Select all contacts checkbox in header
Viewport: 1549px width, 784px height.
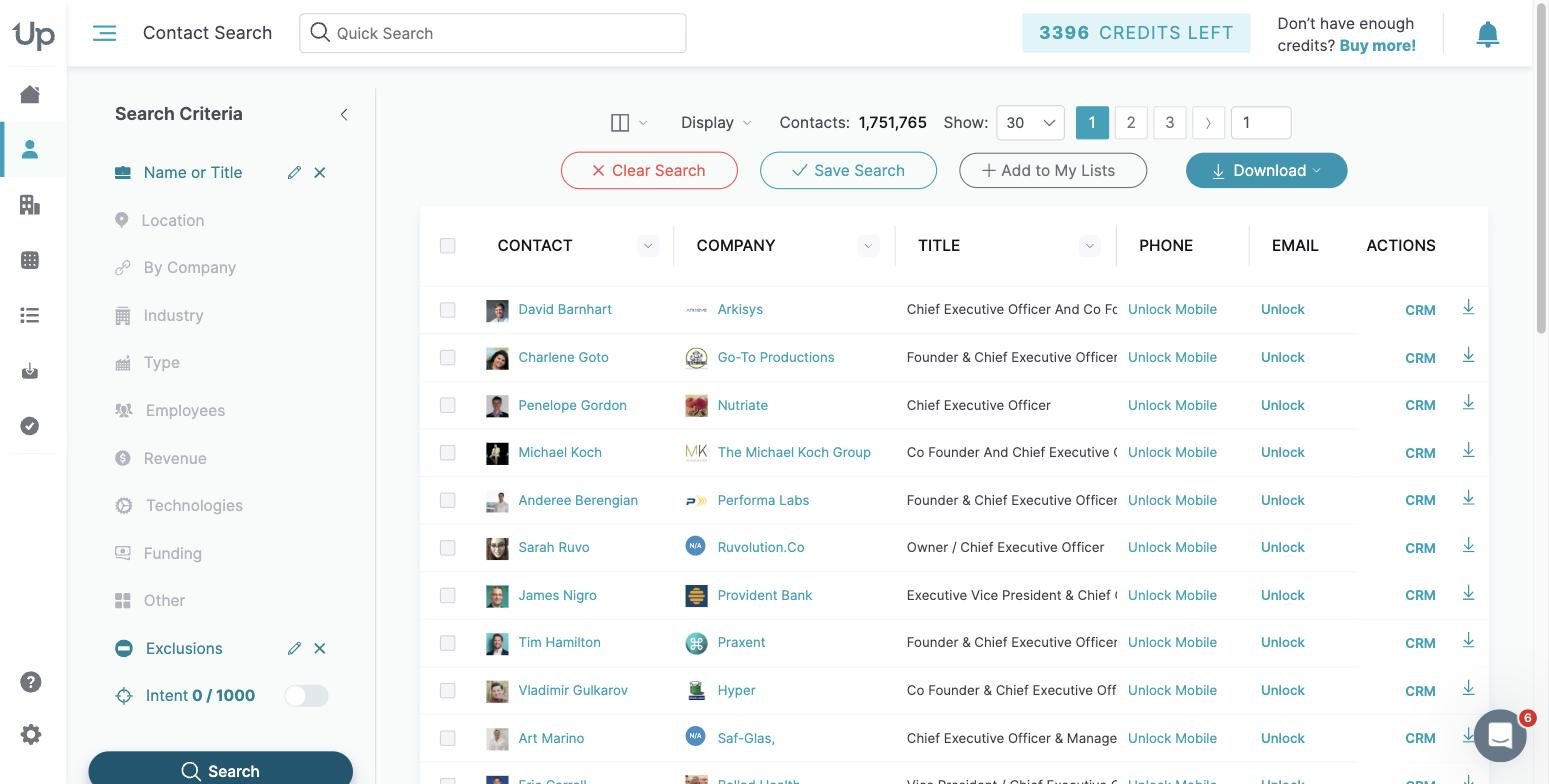coord(447,246)
